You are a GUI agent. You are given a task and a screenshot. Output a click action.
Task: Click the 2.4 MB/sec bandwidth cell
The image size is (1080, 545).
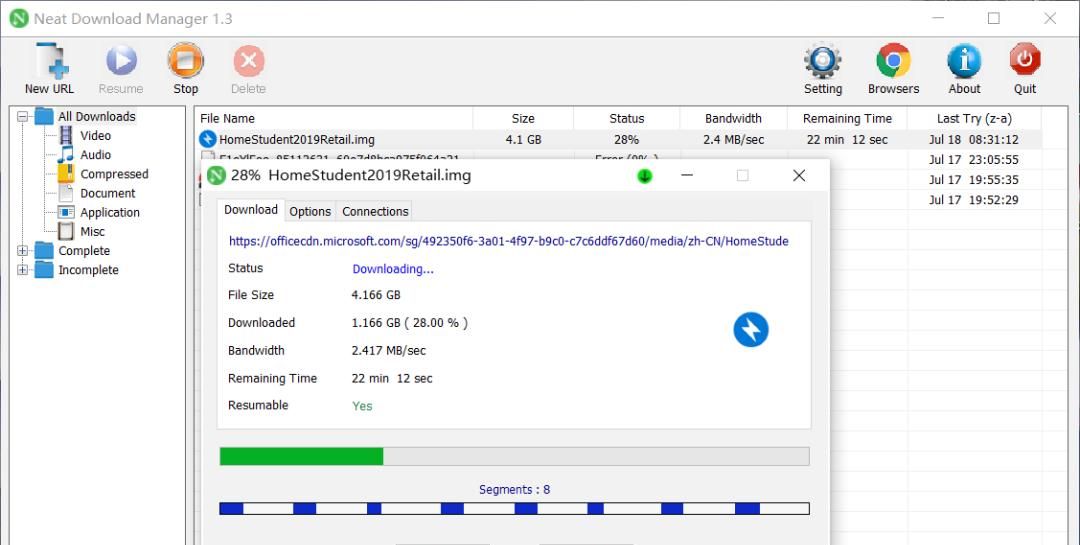pos(734,139)
